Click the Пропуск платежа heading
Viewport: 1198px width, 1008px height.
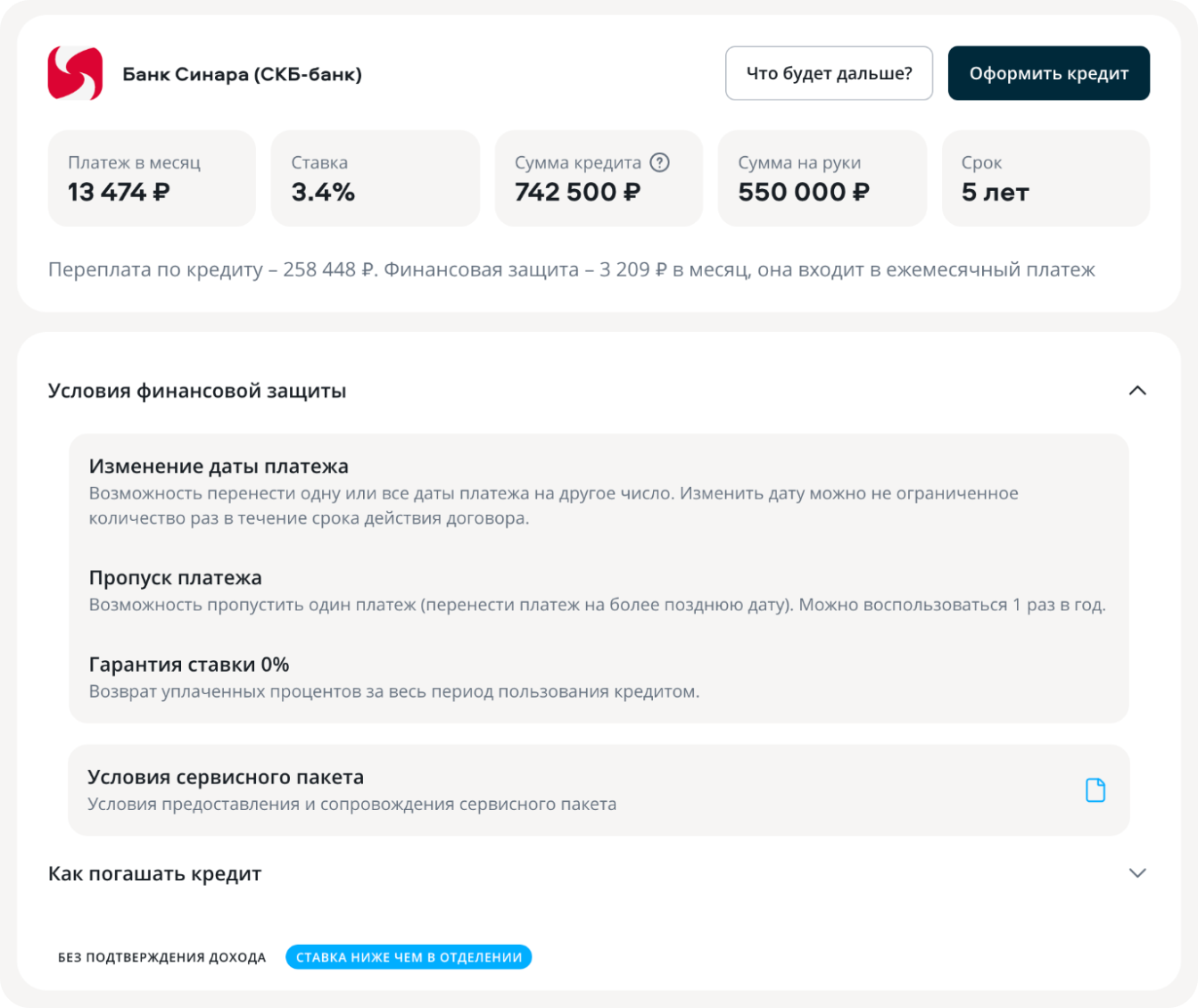[175, 578]
